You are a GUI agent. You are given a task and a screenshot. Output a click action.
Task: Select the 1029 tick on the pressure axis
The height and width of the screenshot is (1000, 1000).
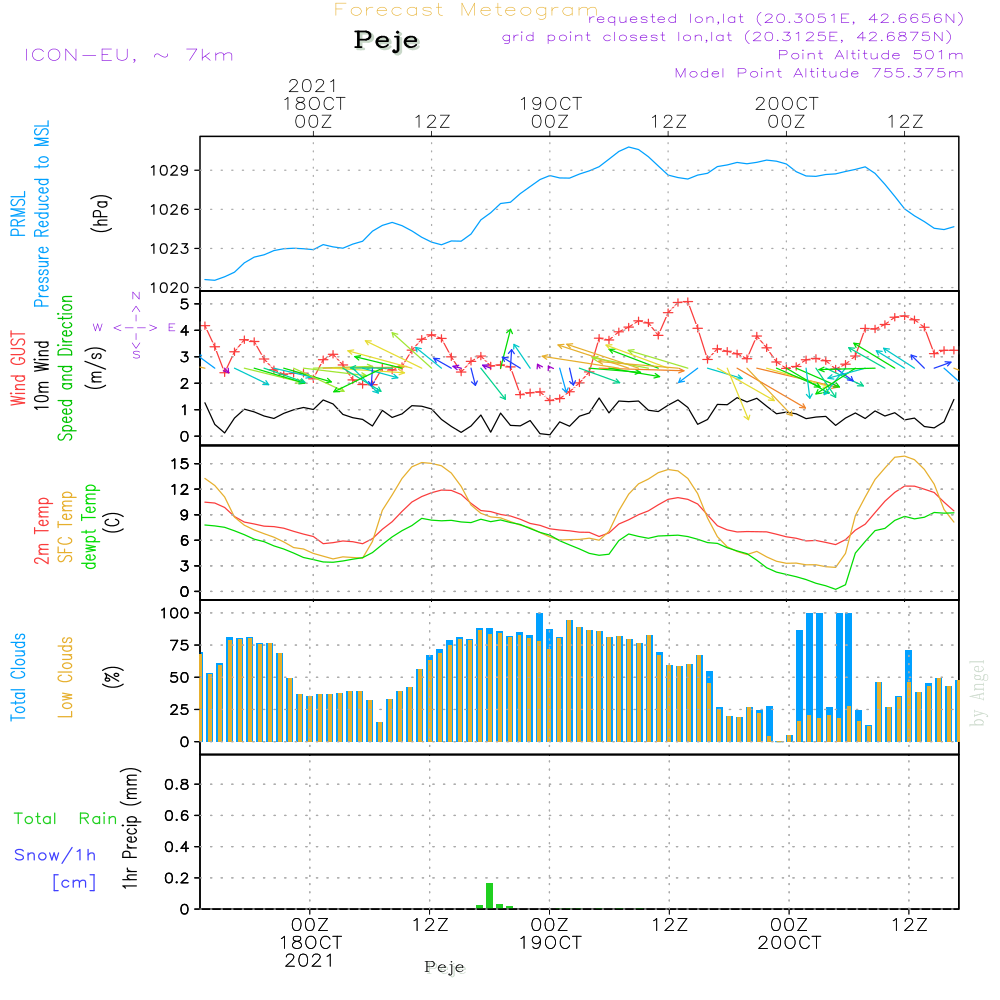point(169,170)
